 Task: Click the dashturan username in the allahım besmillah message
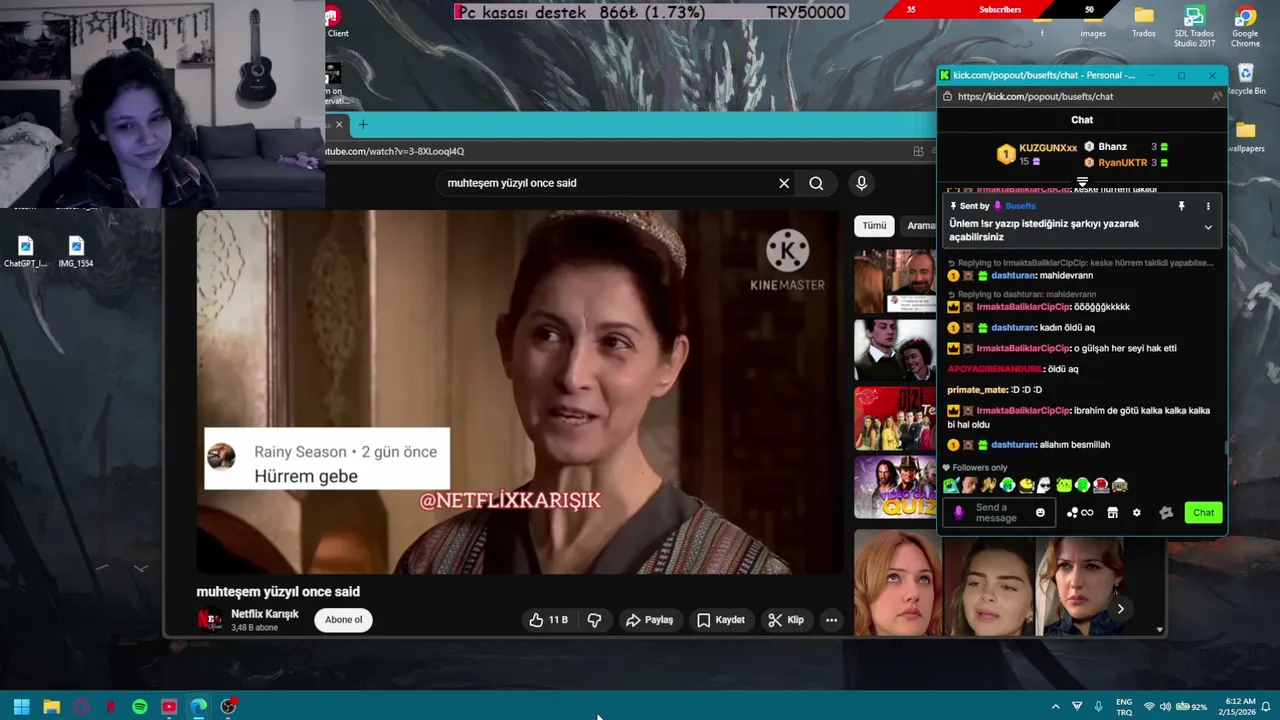tap(1014, 445)
